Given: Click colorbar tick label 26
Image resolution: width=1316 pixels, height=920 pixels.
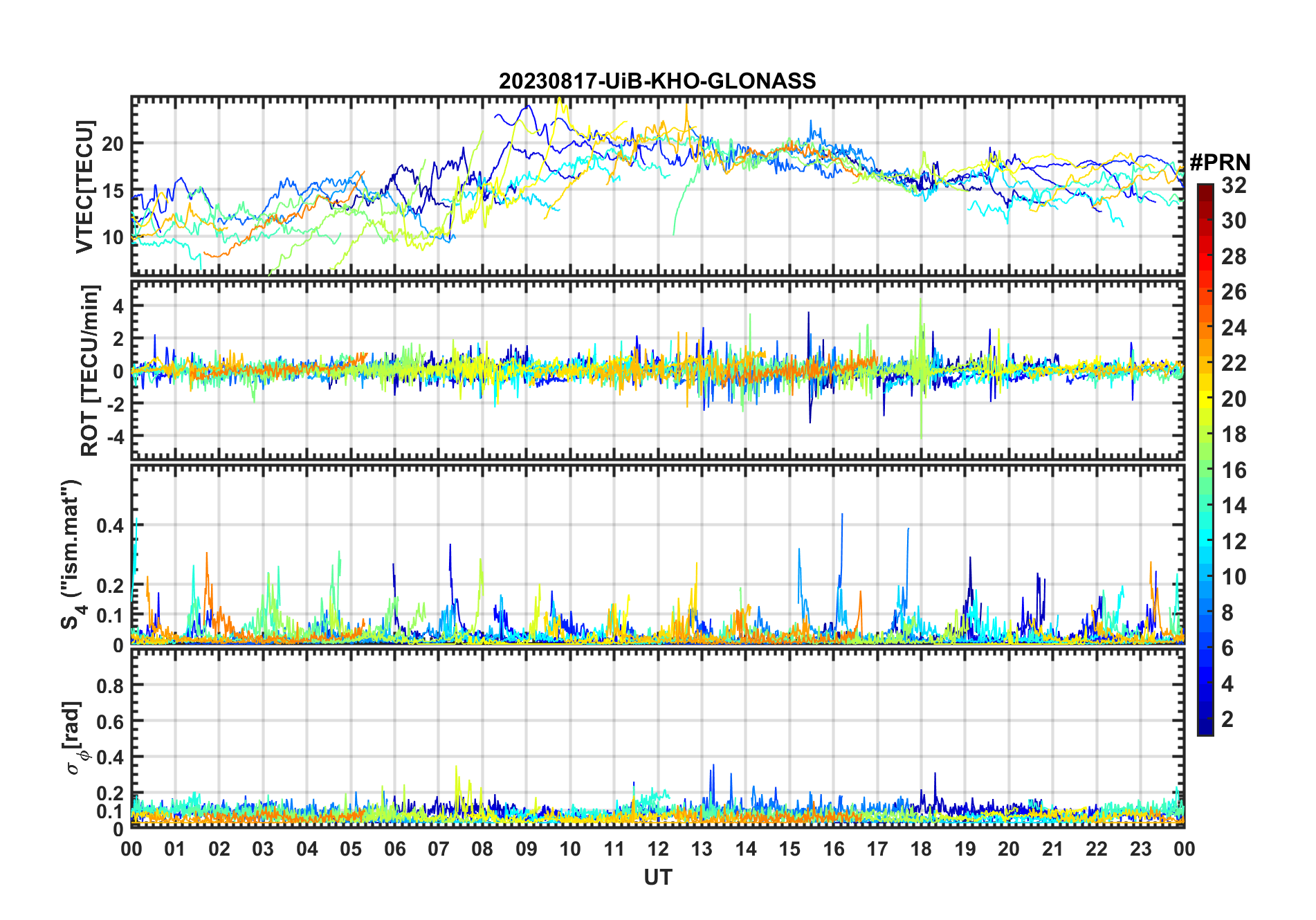Looking at the screenshot, I should [1234, 292].
